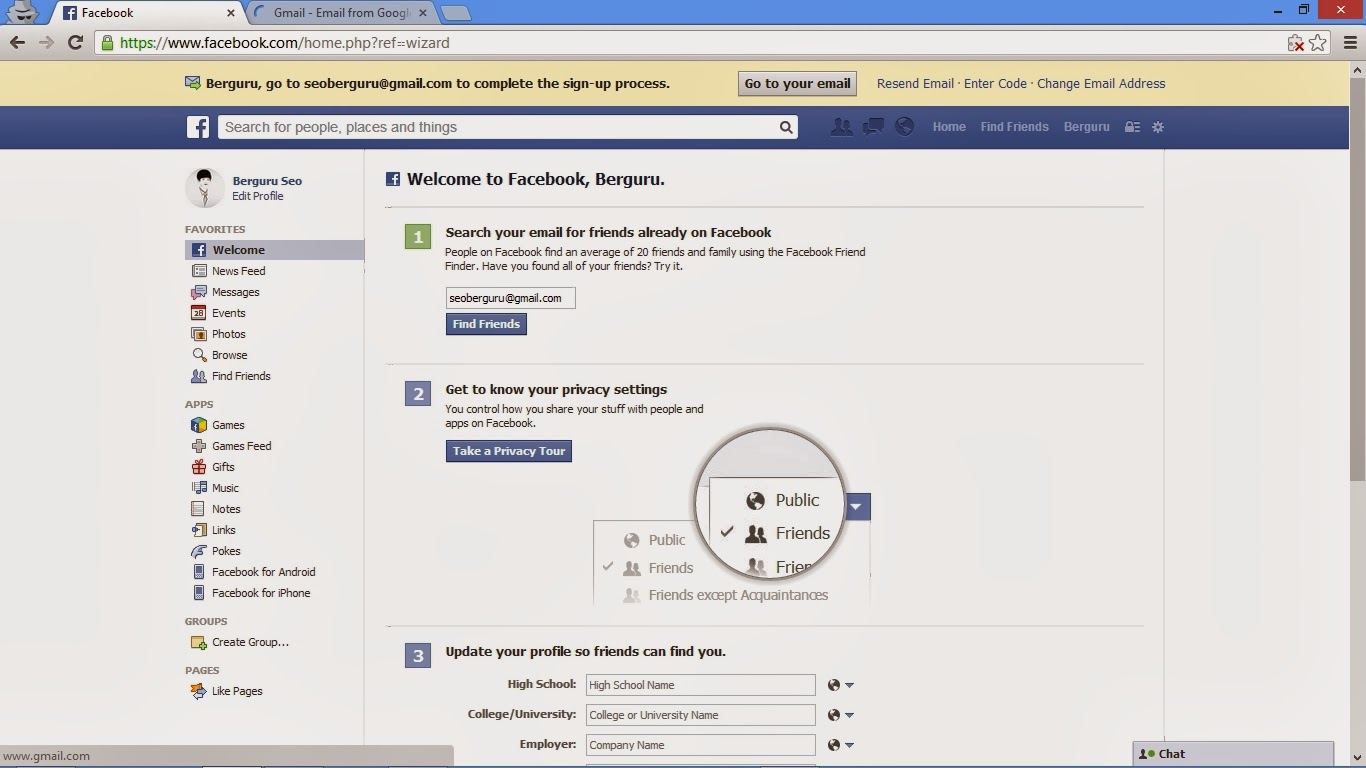Click vertical scrollbar down arrow
This screenshot has height=768, width=1366.
(1358, 760)
